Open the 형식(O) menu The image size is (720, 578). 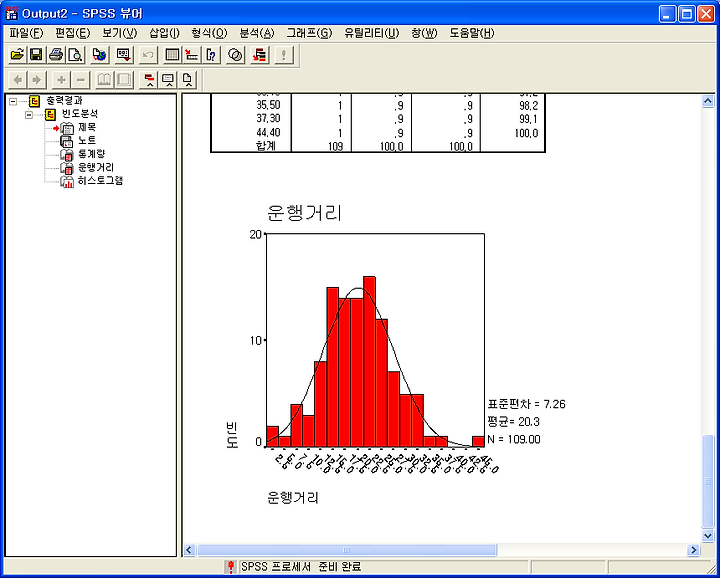pos(209,33)
